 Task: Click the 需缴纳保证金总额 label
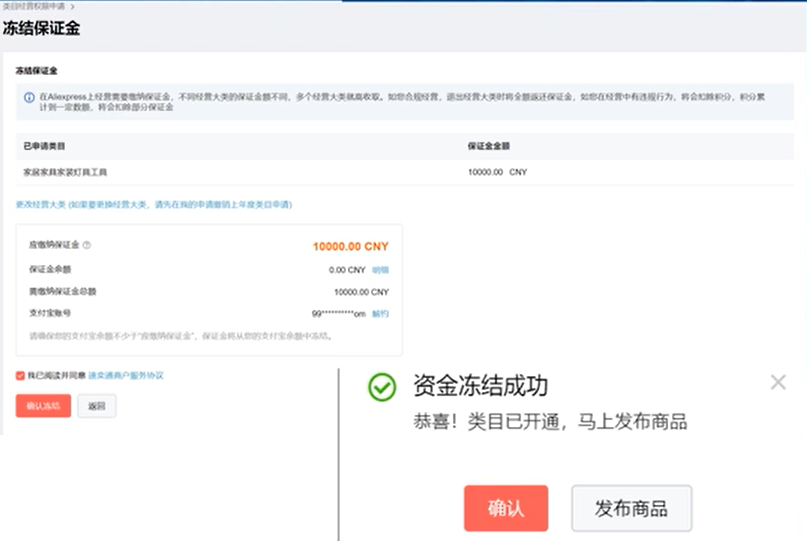pos(63,291)
